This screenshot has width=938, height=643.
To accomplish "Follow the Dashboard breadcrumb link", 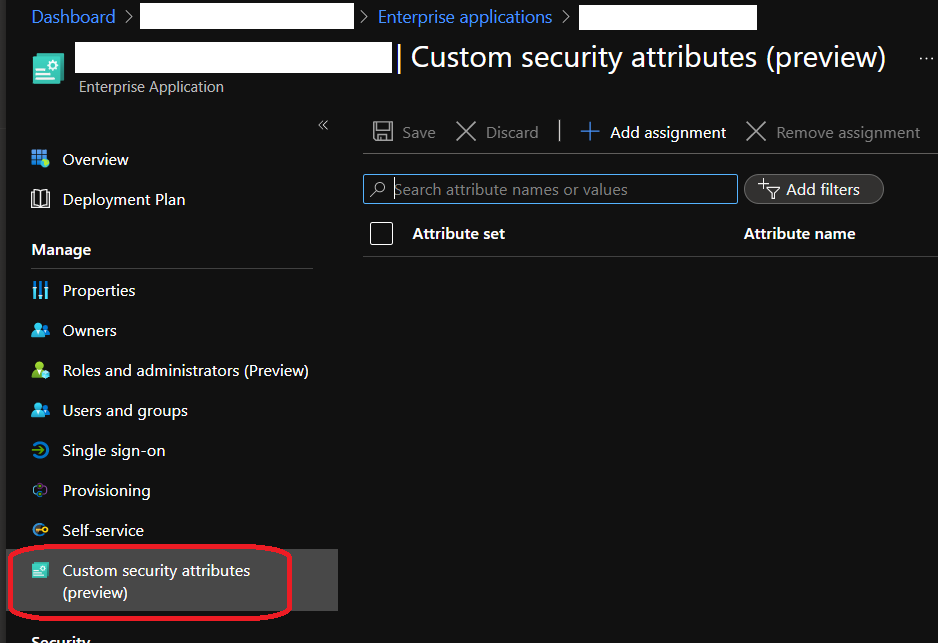I will coord(73,17).
